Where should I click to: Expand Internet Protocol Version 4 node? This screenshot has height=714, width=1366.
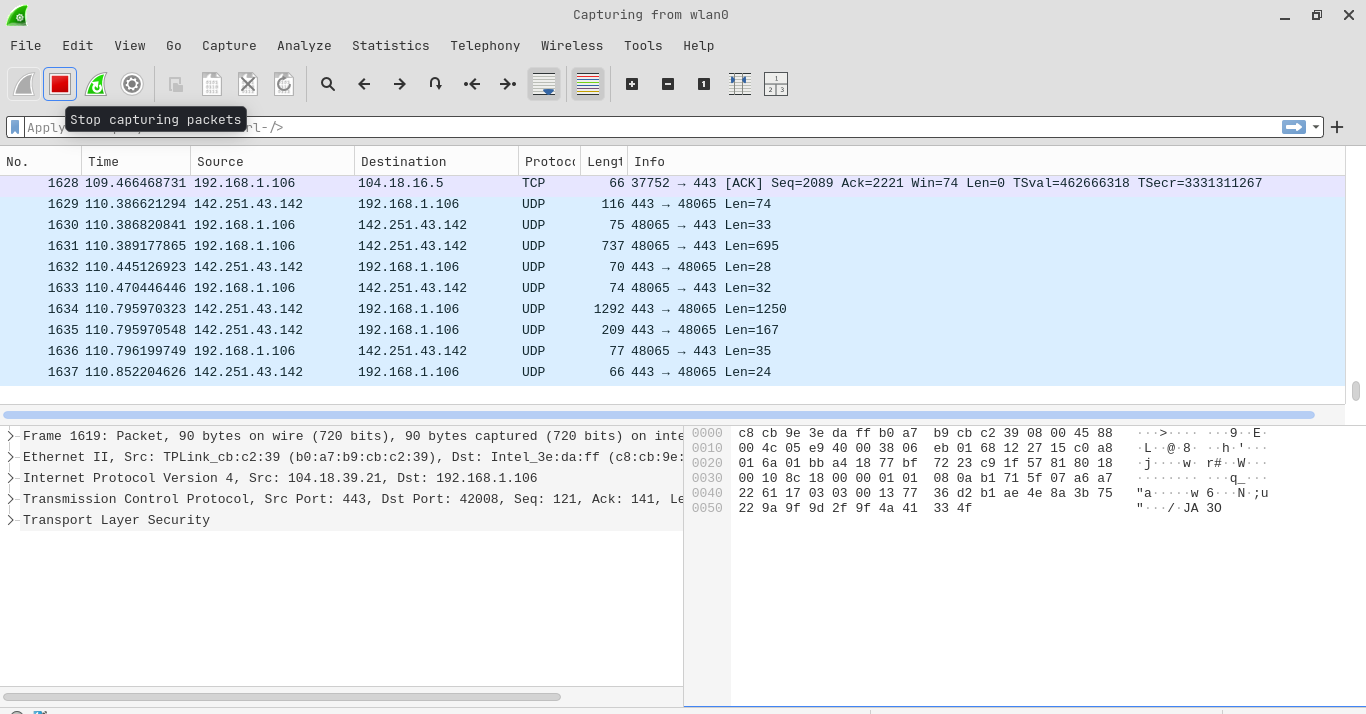10,478
